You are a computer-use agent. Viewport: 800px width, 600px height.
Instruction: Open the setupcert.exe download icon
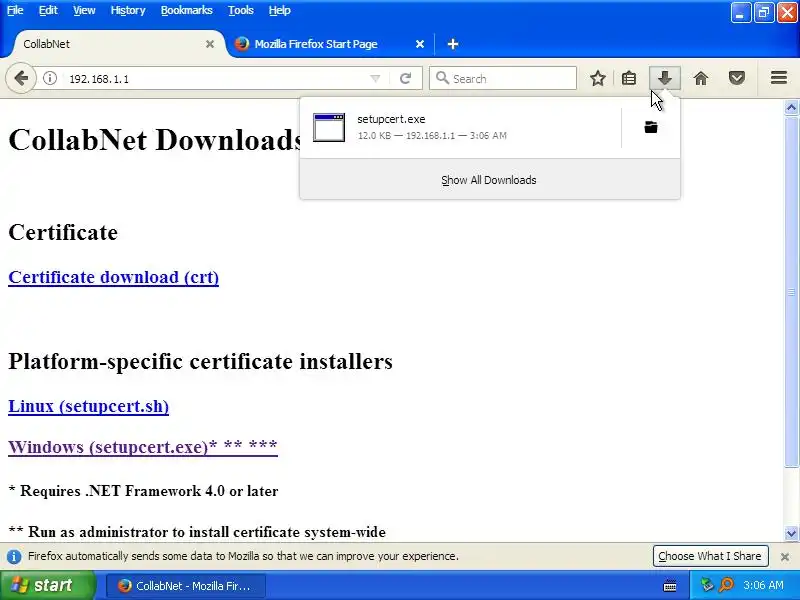coord(329,128)
